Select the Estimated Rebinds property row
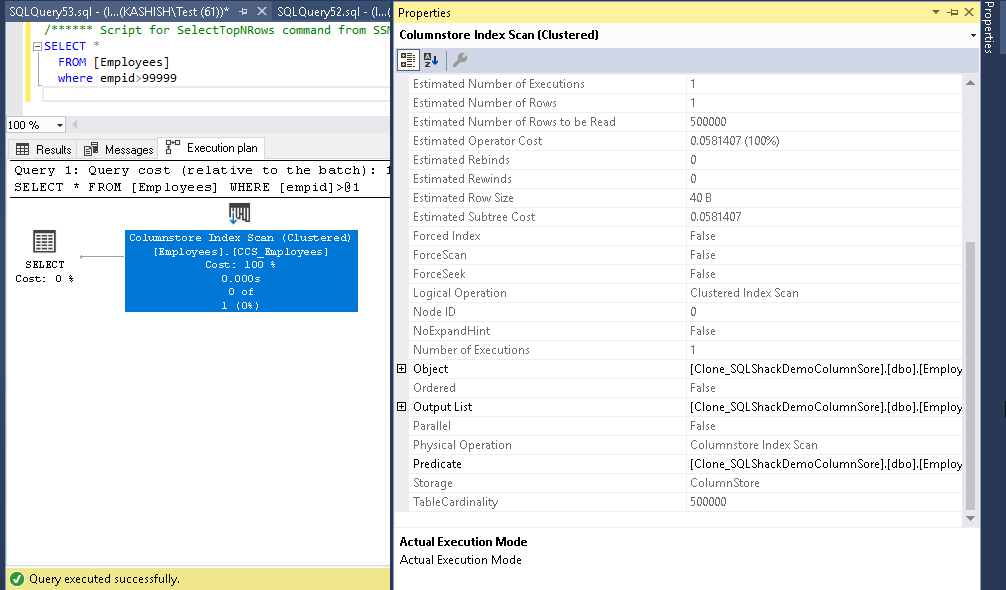Image resolution: width=1006 pixels, height=590 pixels. pos(685,160)
